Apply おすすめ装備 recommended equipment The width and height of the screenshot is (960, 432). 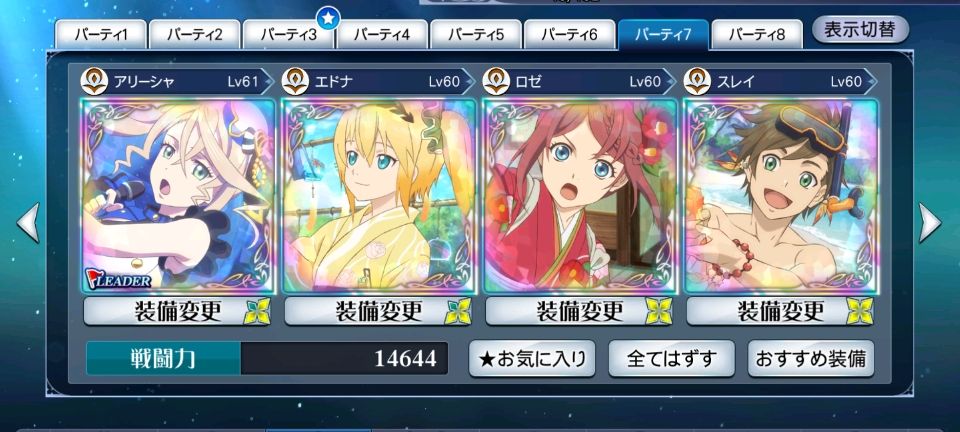point(811,359)
